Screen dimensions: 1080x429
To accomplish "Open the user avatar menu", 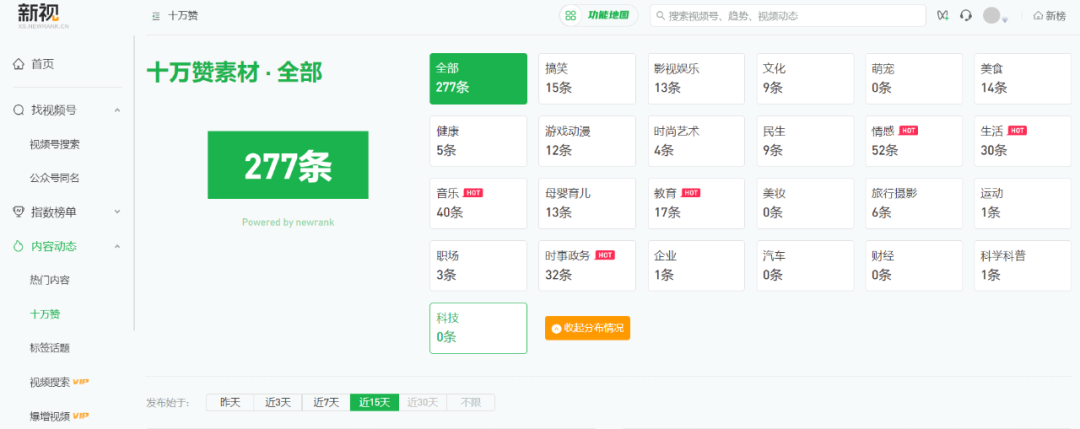I will tap(993, 15).
